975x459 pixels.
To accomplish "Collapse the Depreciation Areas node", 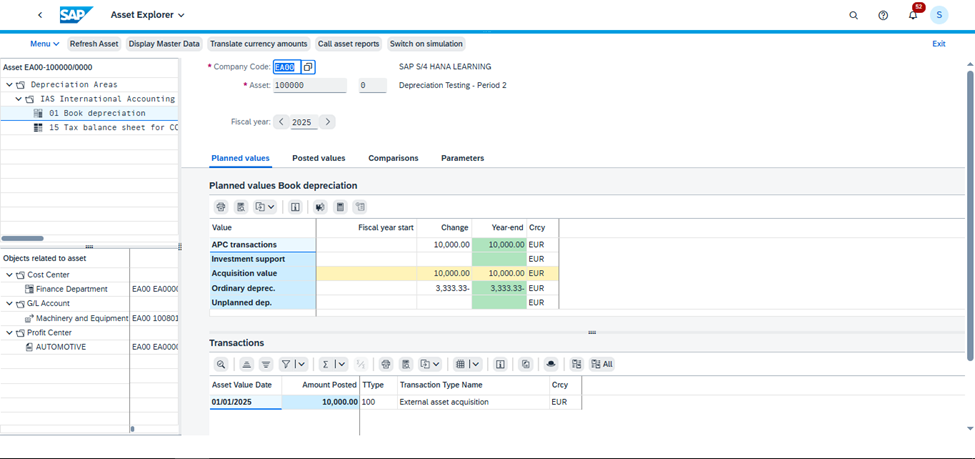I will point(9,85).
